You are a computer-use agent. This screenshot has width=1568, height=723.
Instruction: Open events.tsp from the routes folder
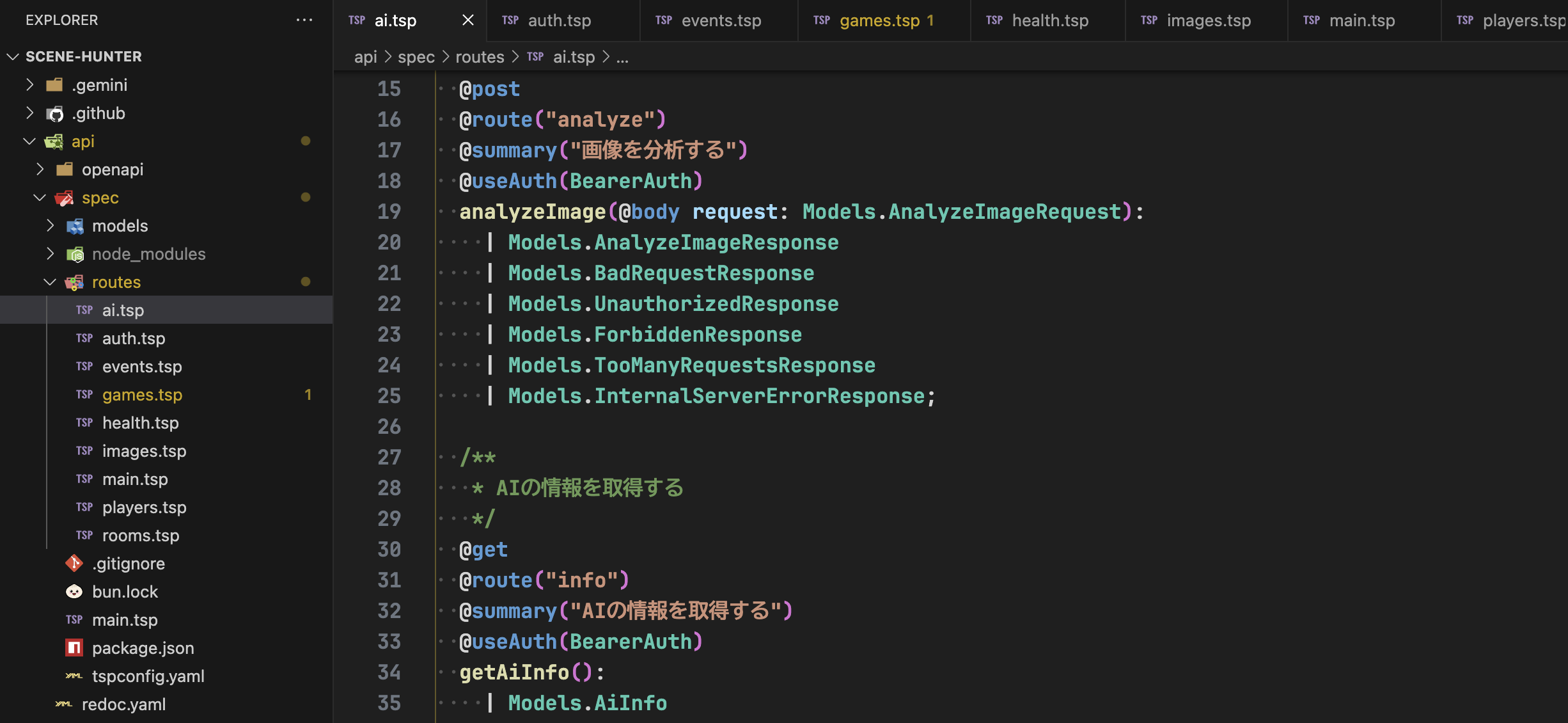click(166, 366)
